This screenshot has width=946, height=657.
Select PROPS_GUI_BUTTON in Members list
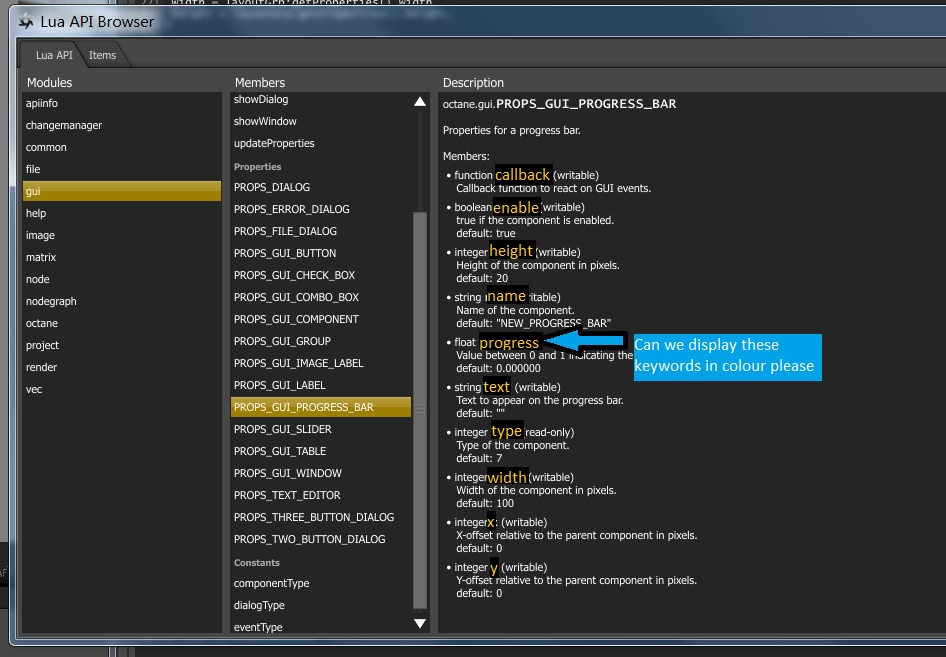coord(321,253)
